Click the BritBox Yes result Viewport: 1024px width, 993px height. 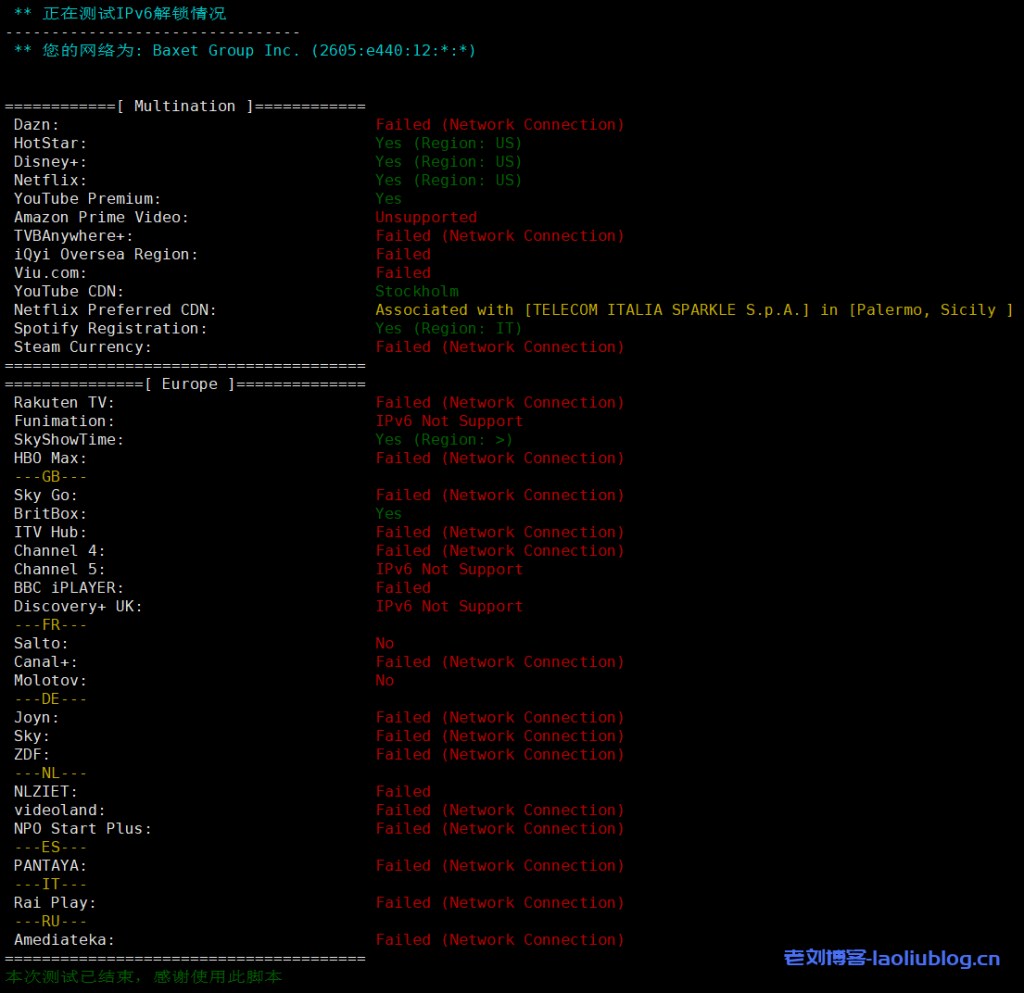389,513
